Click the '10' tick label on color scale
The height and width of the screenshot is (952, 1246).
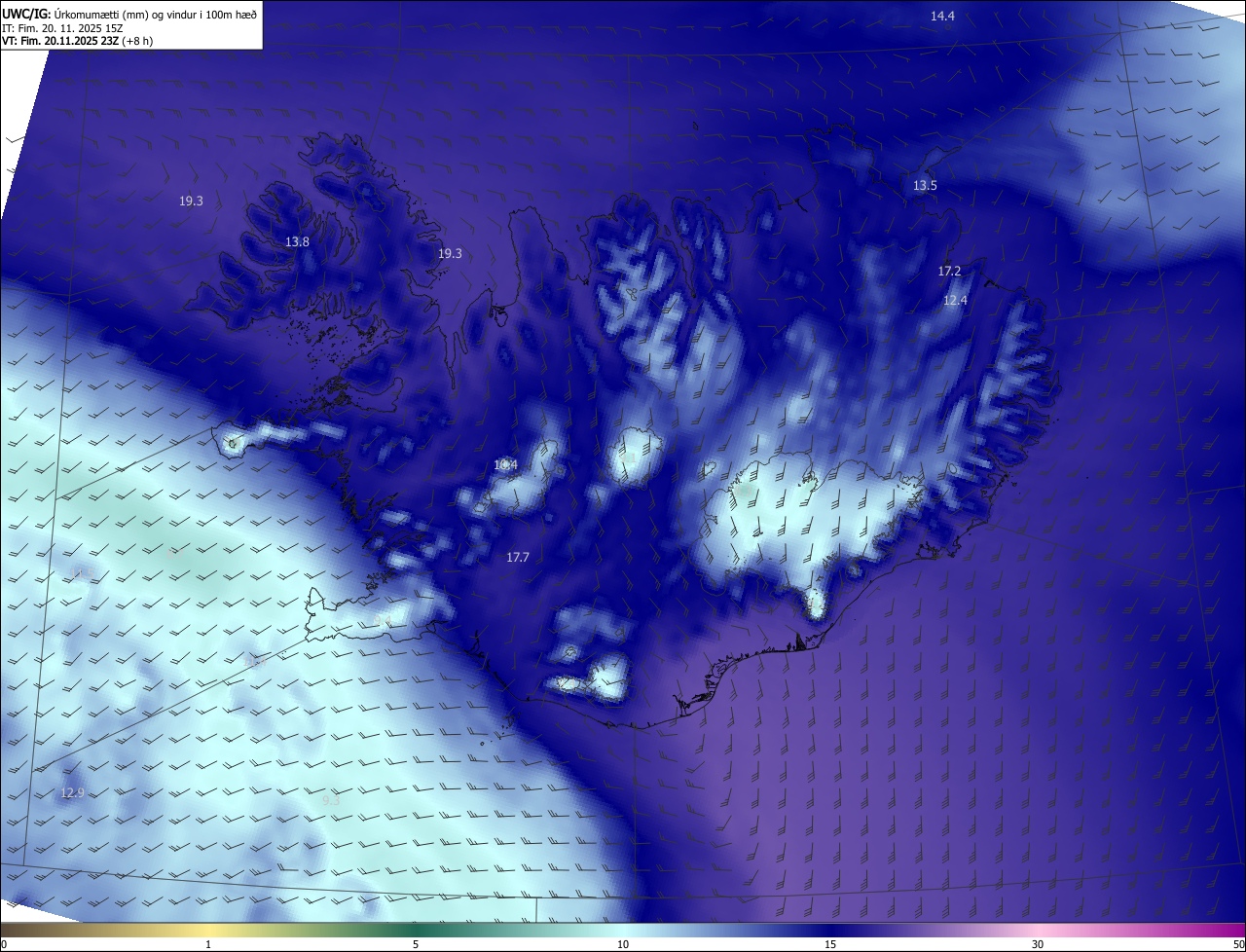[x=623, y=944]
